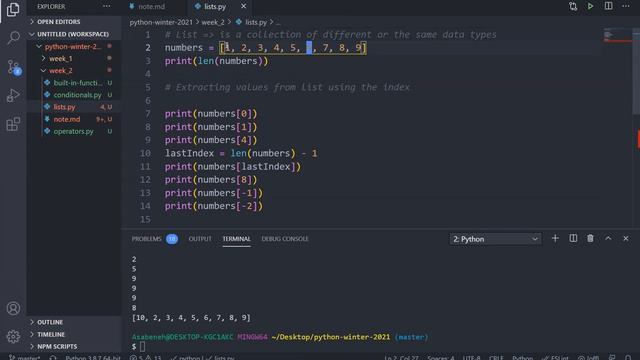The width and height of the screenshot is (640, 360).
Task: Switch to the Terminal panel tab
Action: tap(236, 239)
